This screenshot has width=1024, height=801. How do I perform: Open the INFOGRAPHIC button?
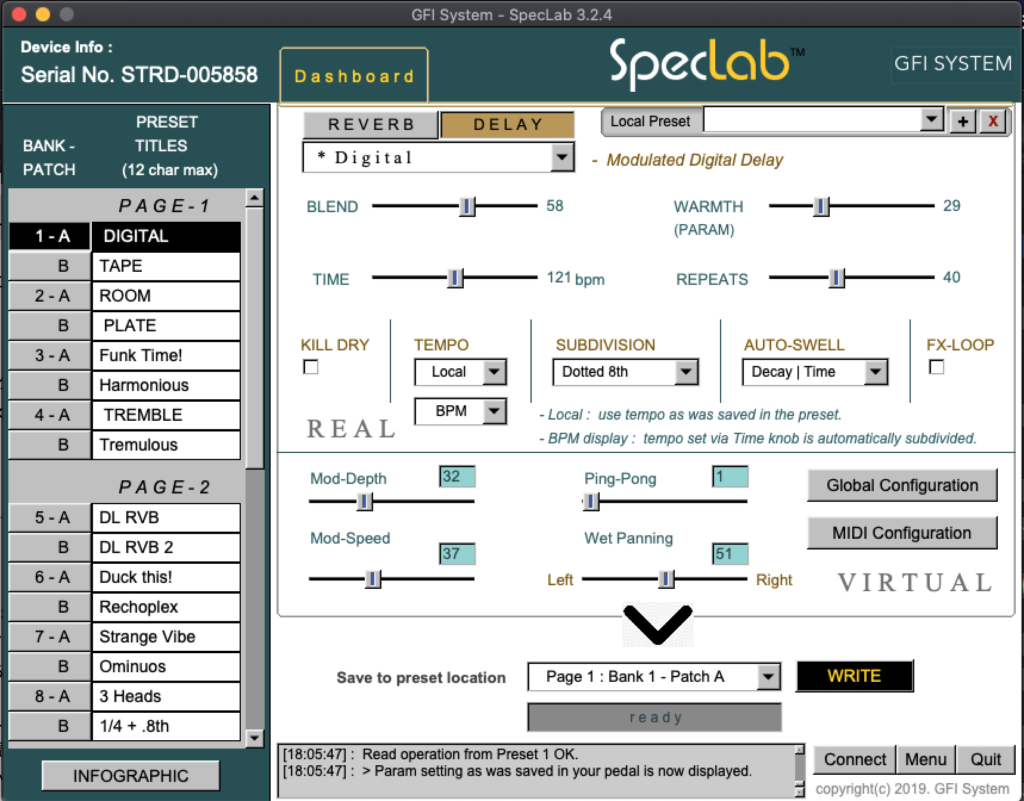[130, 776]
